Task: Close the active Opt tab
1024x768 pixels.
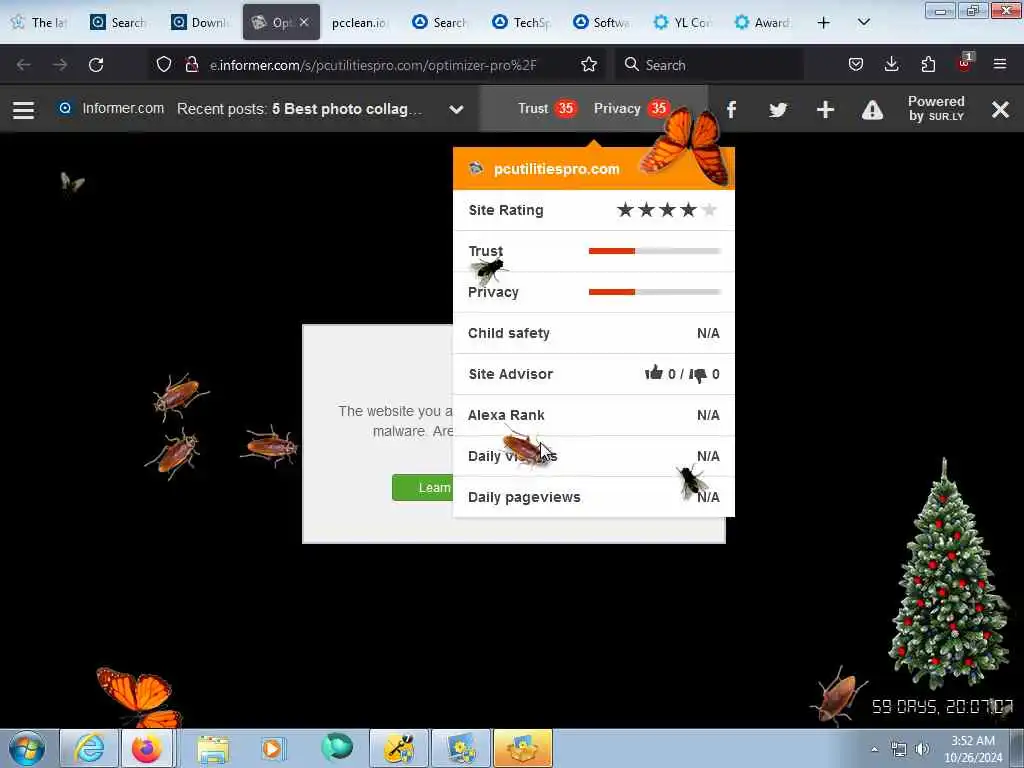Action: pos(304,22)
